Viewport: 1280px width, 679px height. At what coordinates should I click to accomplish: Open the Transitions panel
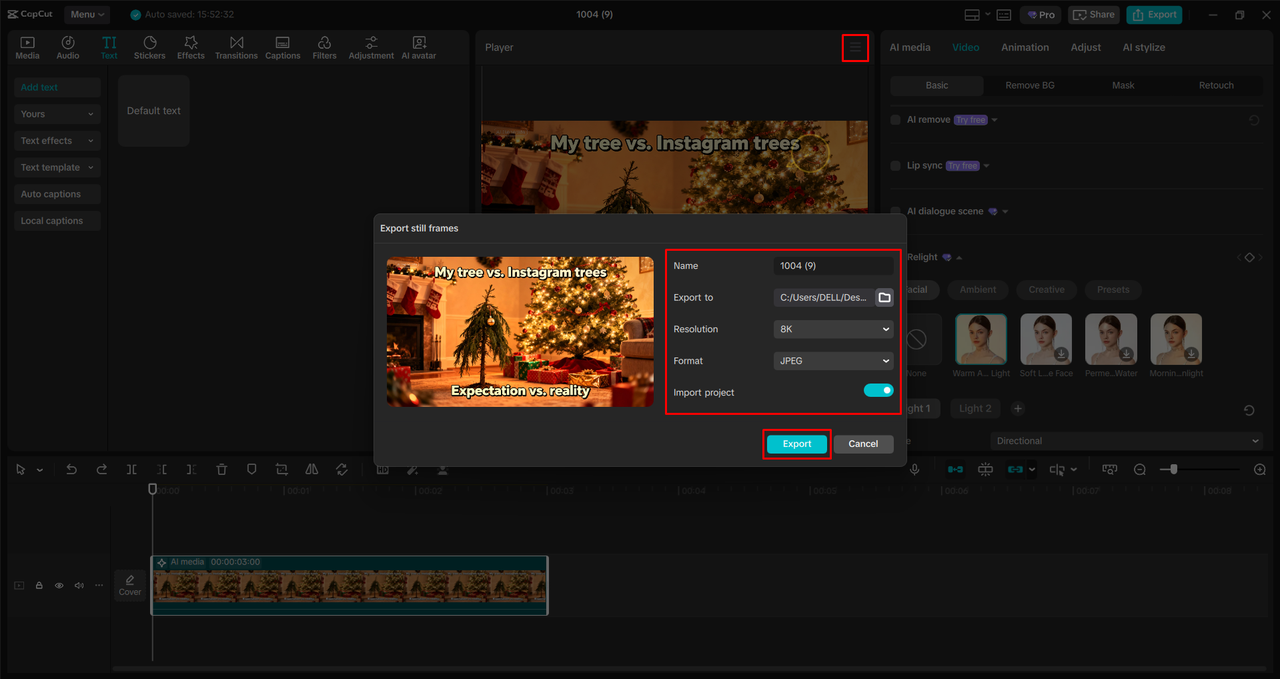click(236, 46)
